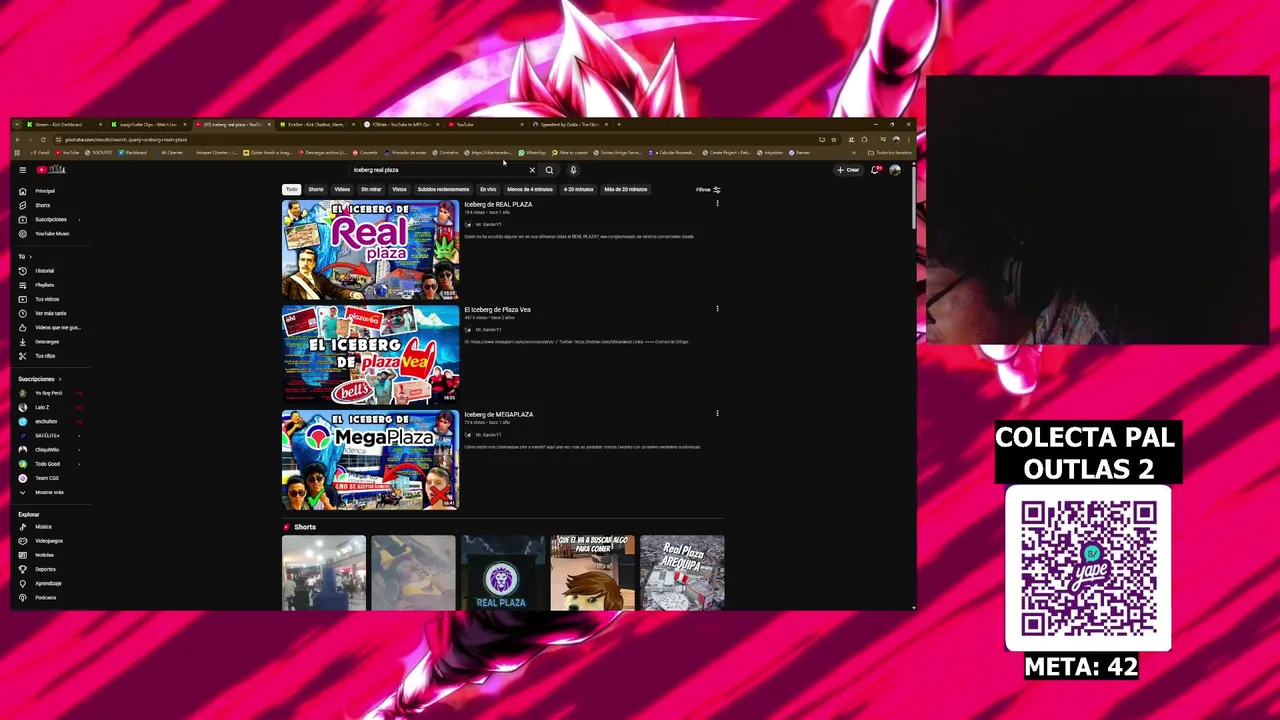Screen dimensions: 1280x720
Task: Open the browser extensions puzzle icon
Action: pos(864,139)
